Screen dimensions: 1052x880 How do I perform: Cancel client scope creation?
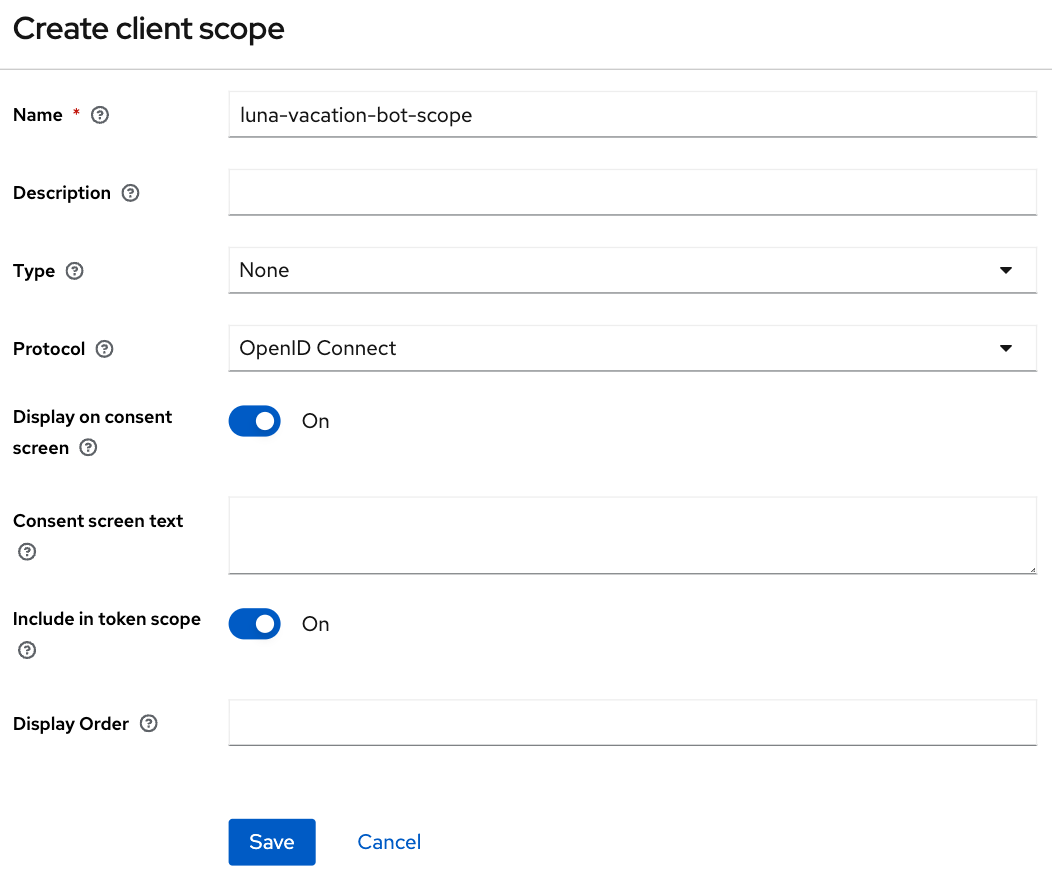(x=389, y=842)
